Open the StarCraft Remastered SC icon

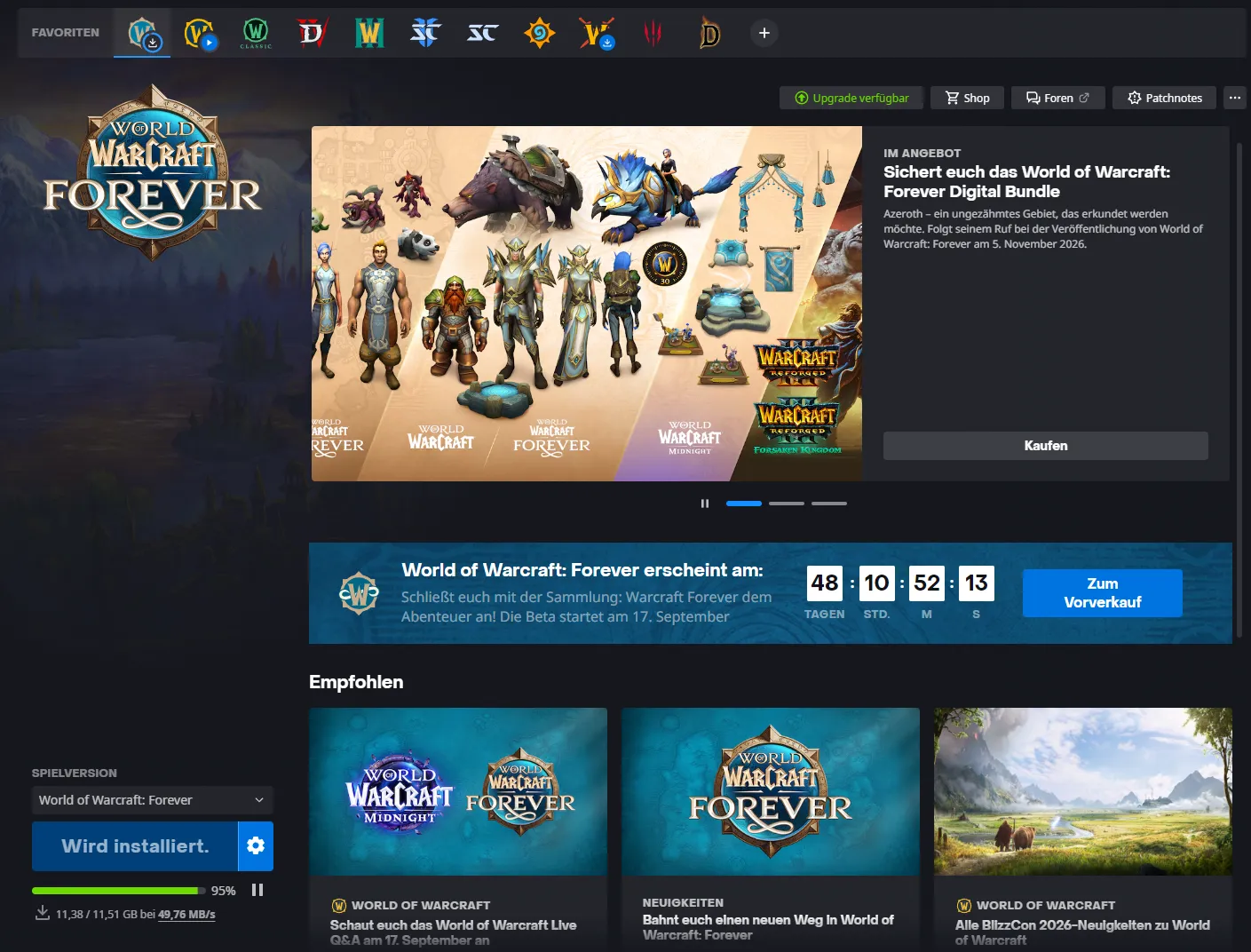pos(483,33)
